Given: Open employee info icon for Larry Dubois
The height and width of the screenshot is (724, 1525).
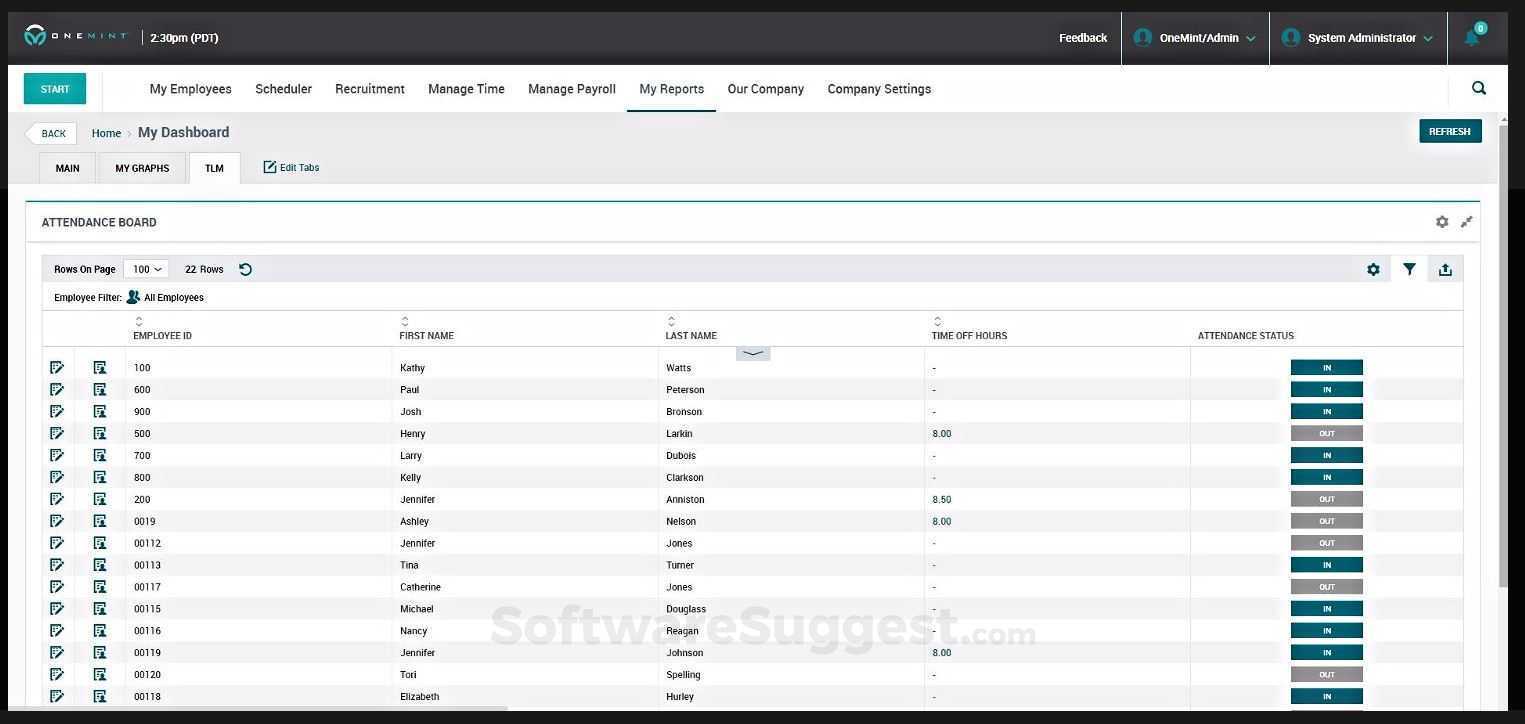Looking at the screenshot, I should pyautogui.click(x=100, y=456).
